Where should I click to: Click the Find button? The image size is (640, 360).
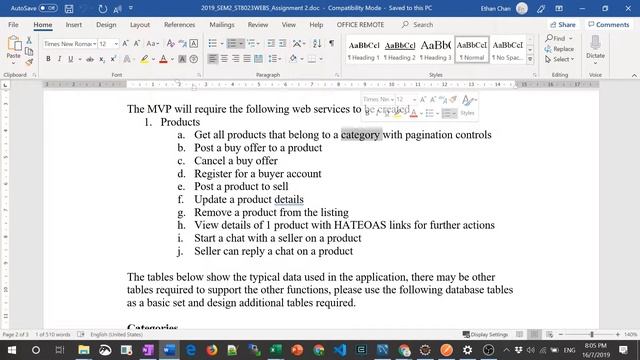(556, 38)
